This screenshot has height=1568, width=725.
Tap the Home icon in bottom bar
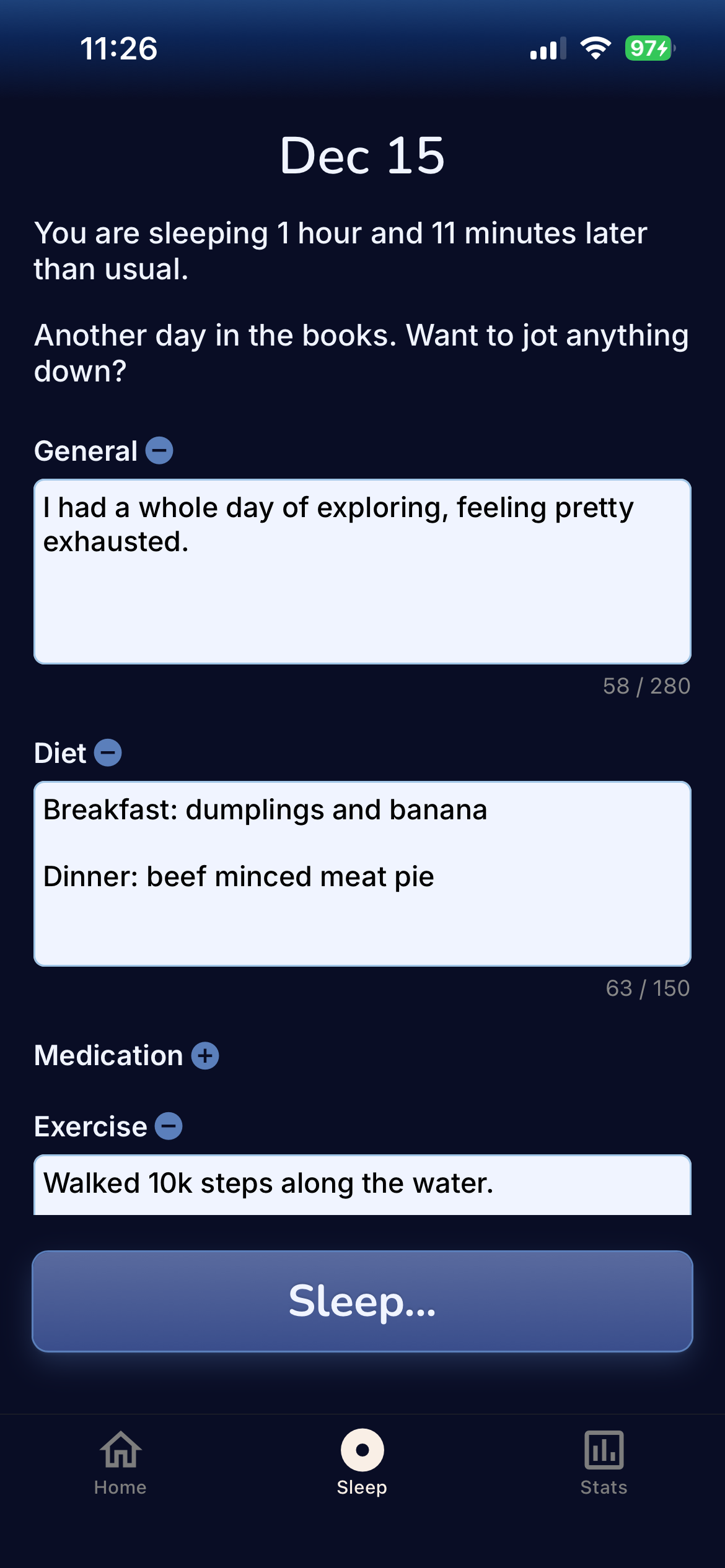[x=121, y=1450]
